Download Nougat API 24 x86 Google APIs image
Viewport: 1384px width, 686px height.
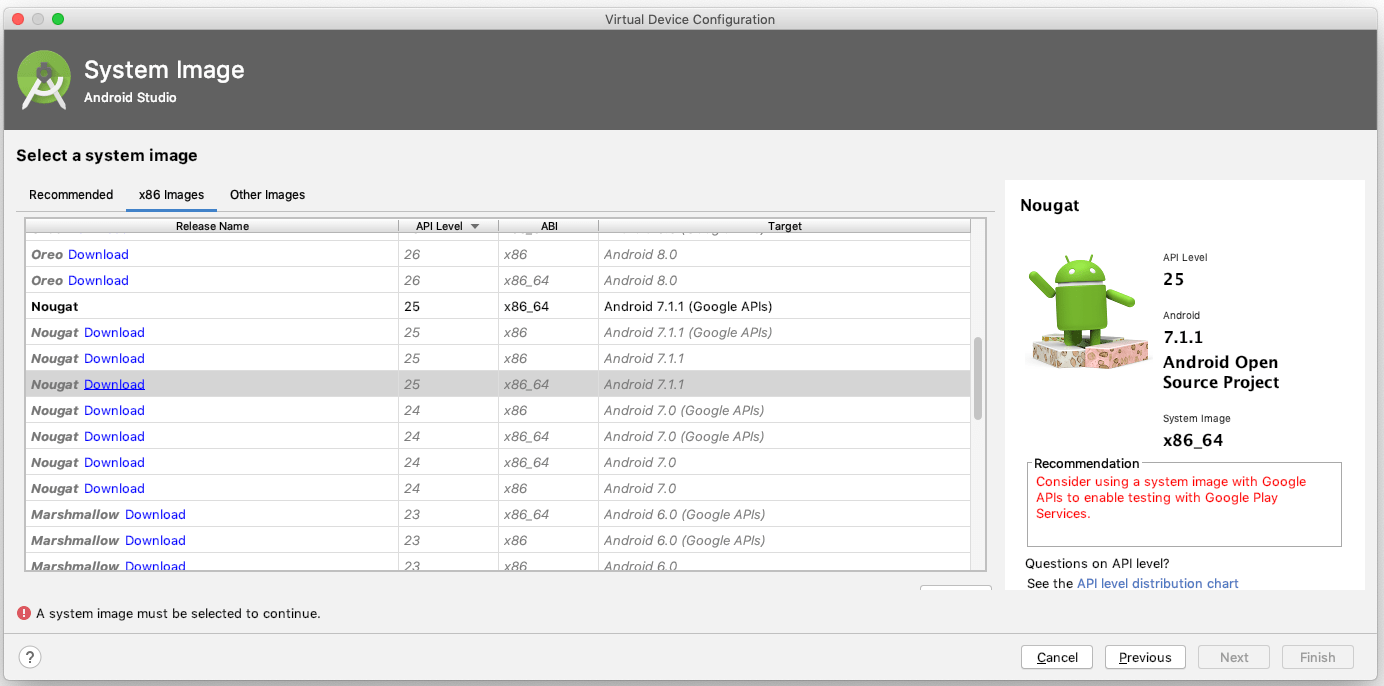point(114,411)
